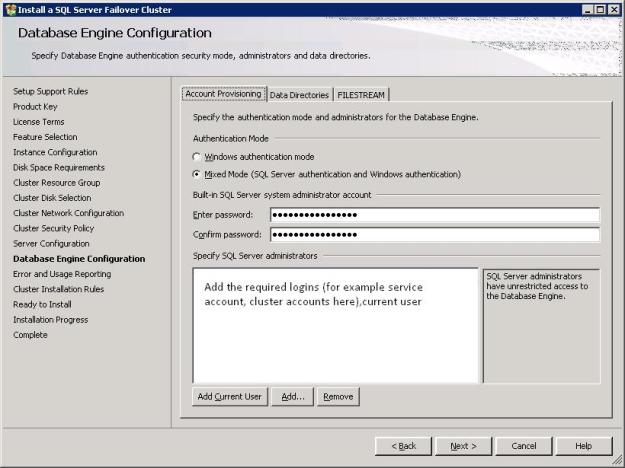Image resolution: width=625 pixels, height=468 pixels.
Task: Switch to the Data Directories tab
Action: tap(299, 95)
